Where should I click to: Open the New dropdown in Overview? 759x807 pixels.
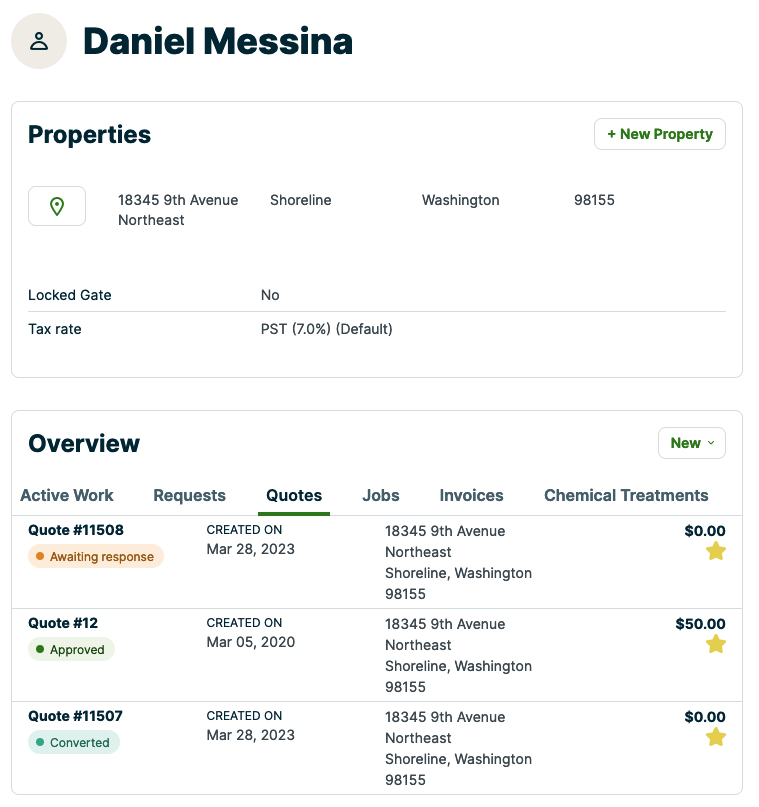tap(692, 443)
